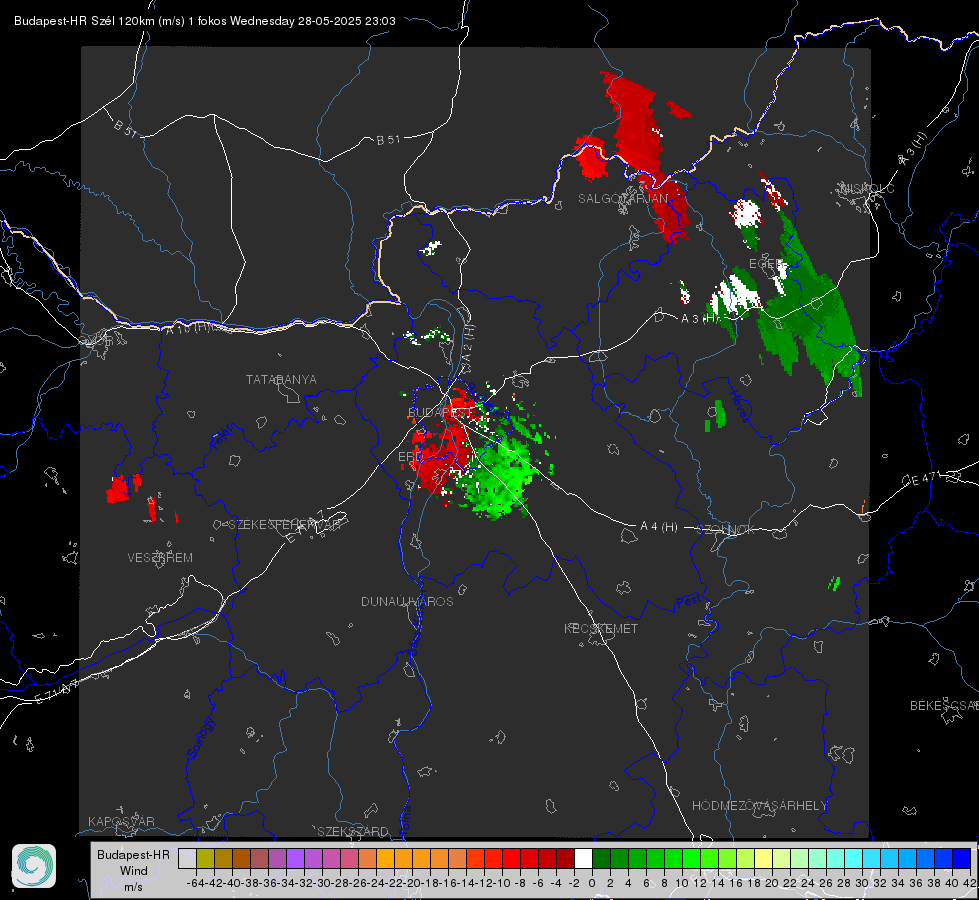Image resolution: width=979 pixels, height=900 pixels.
Task: Click the A 4 (H) road label
Action: [659, 527]
